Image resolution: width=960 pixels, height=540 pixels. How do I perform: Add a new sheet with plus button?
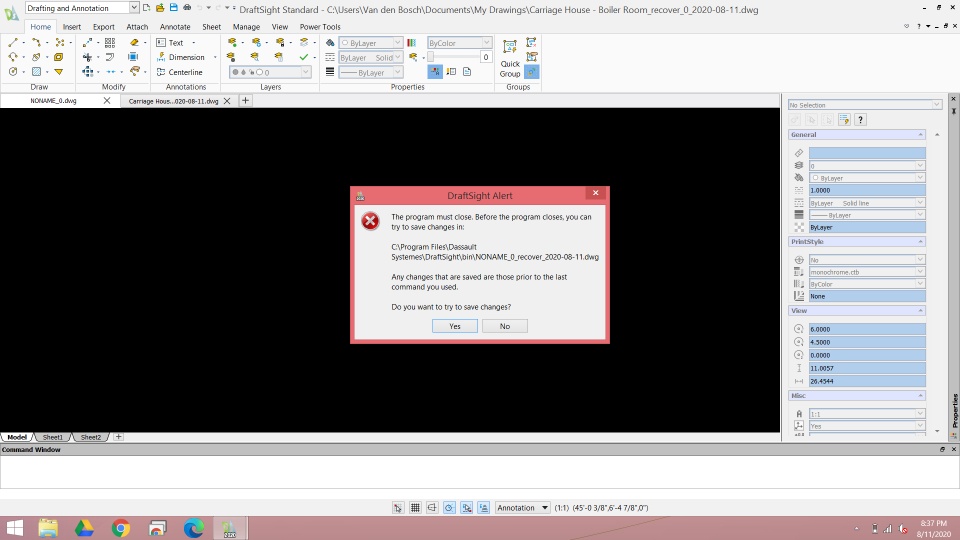[x=118, y=437]
